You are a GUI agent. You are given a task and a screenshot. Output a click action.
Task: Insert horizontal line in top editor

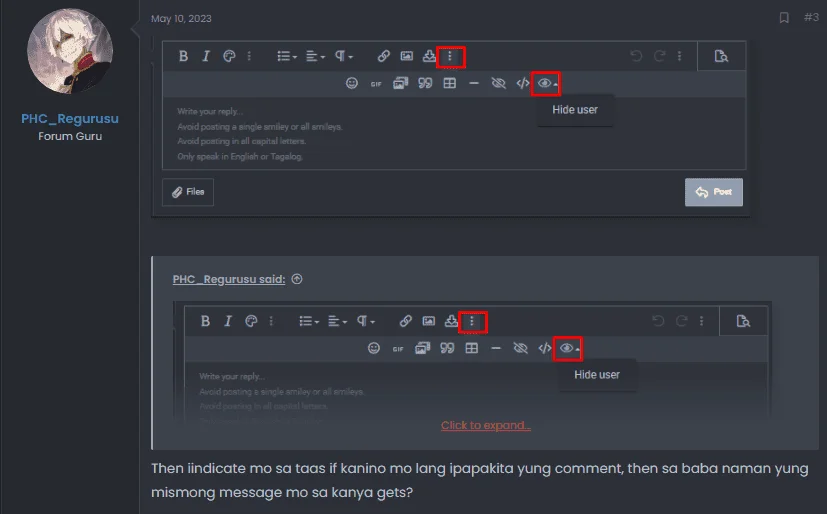(x=474, y=83)
